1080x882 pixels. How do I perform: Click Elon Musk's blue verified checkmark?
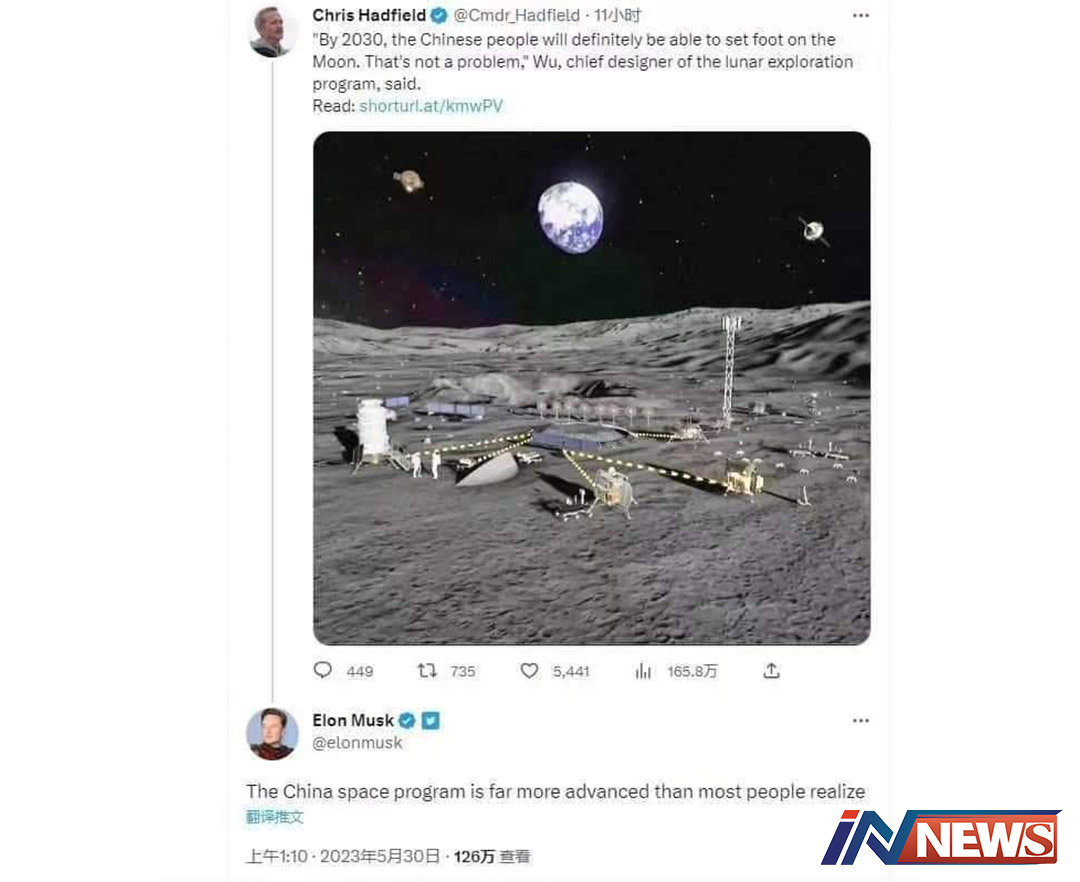pos(407,720)
